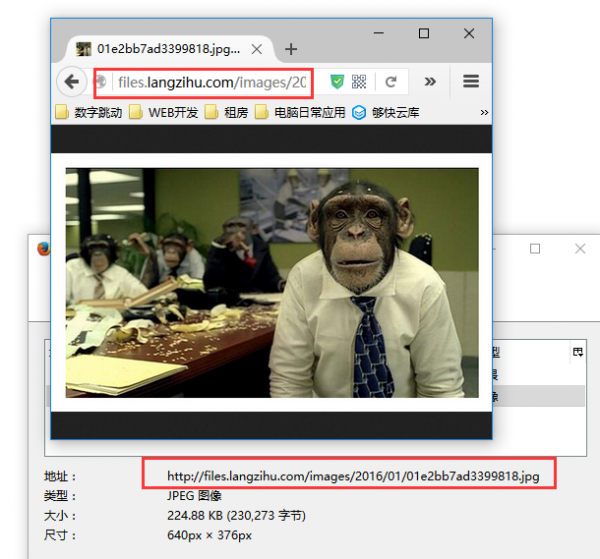
Task: Open the 数字跳动 bookmark folder
Action: (89, 112)
